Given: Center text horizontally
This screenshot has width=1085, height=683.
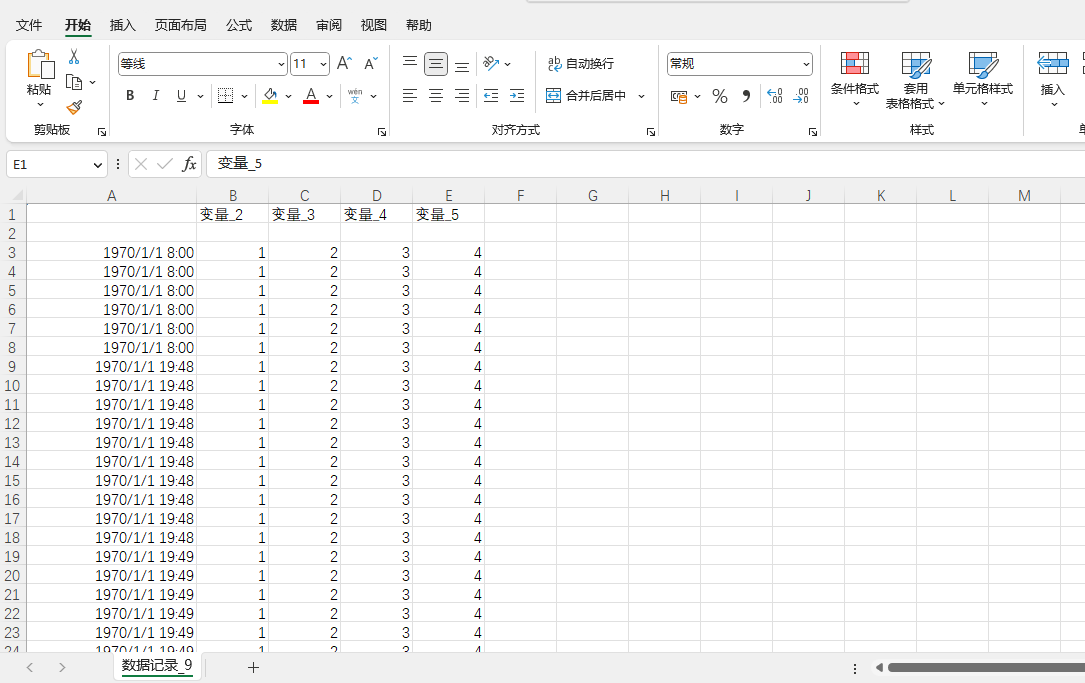Looking at the screenshot, I should 436,95.
